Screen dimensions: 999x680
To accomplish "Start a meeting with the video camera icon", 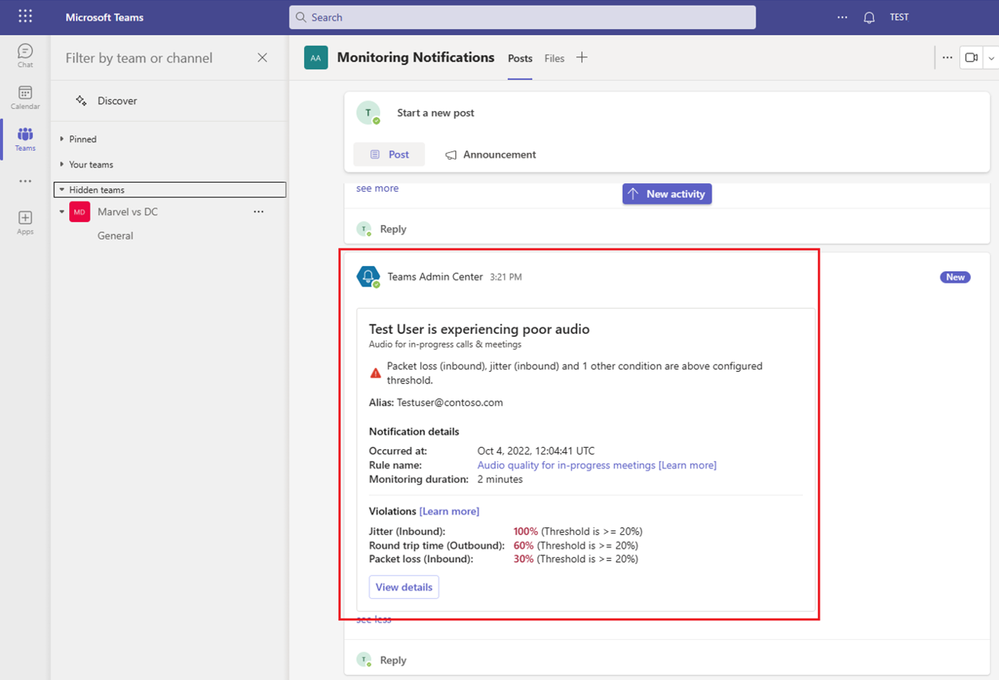I will pos(970,57).
